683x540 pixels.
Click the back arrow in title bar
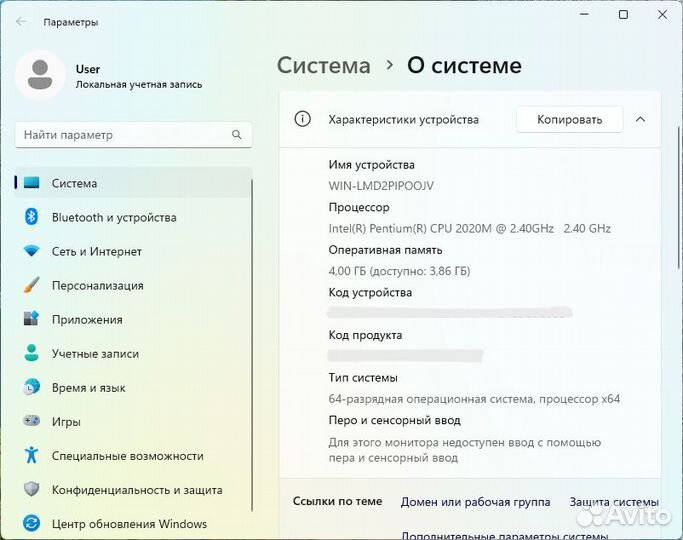point(21,21)
